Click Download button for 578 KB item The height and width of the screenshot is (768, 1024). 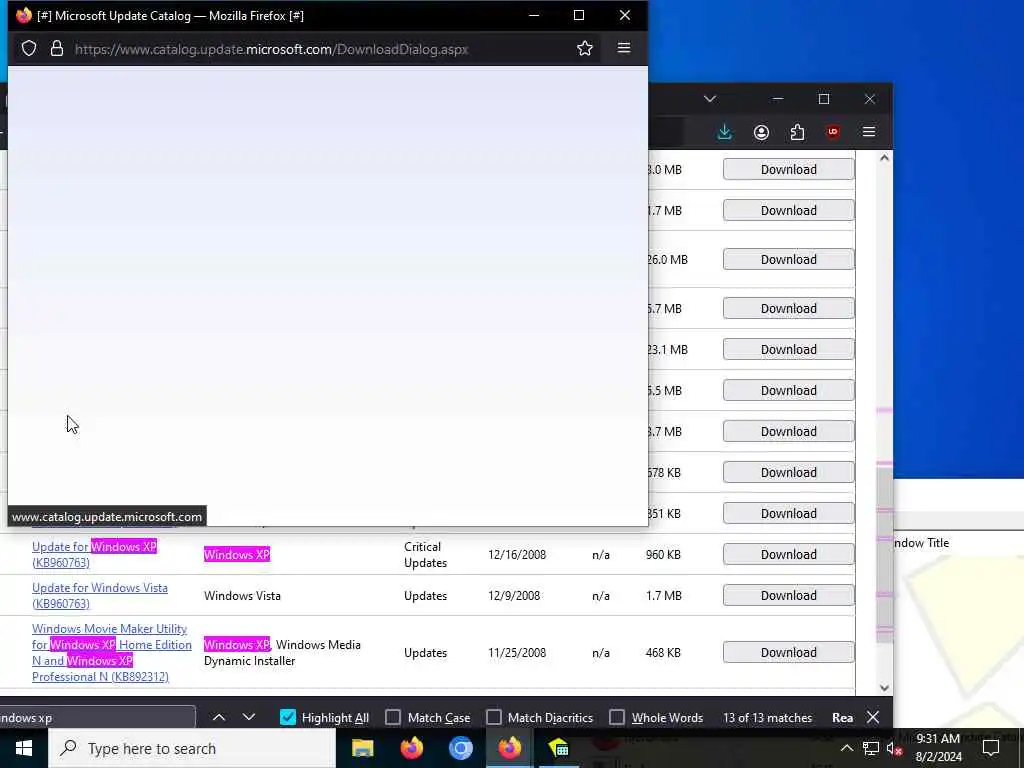788,472
